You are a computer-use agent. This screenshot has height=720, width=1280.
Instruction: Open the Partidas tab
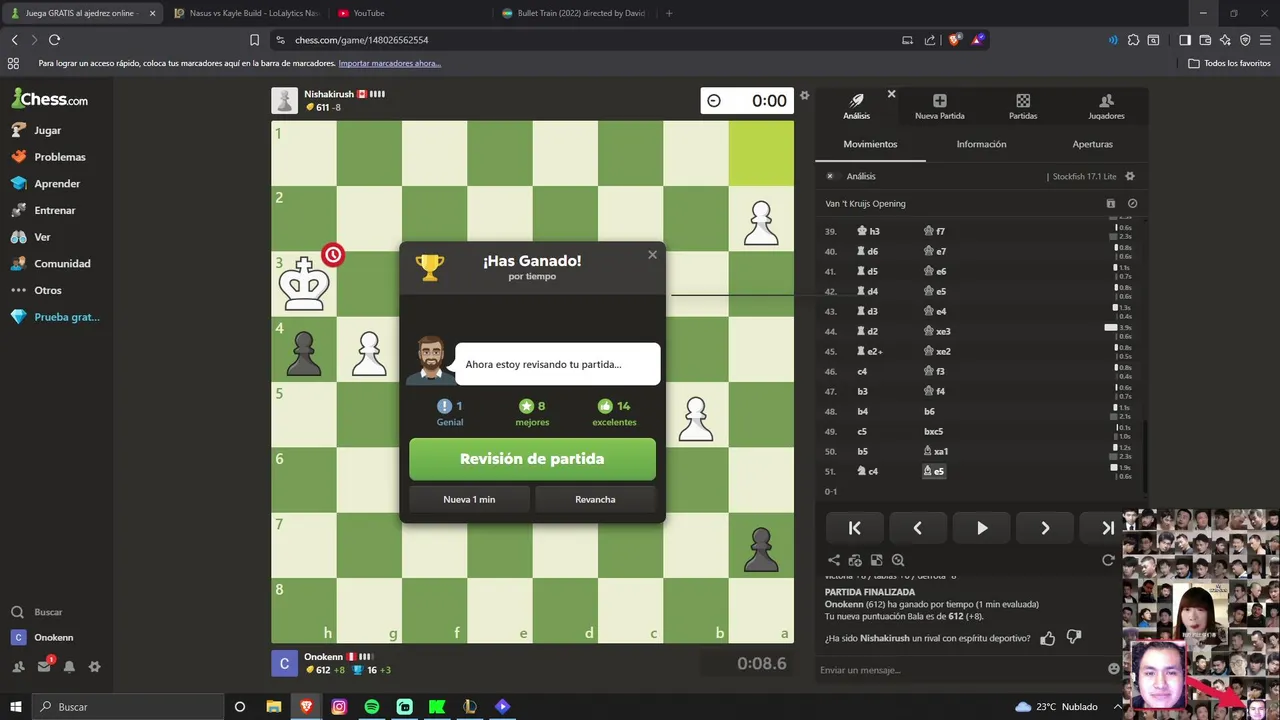(x=1023, y=107)
